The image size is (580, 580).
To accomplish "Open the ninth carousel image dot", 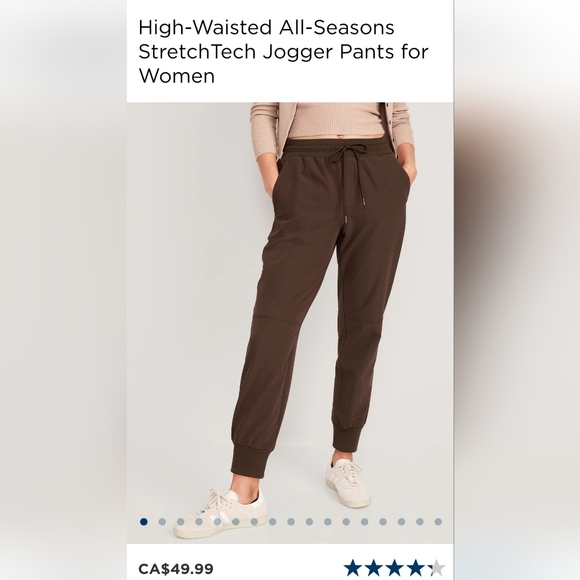I will 291,522.
